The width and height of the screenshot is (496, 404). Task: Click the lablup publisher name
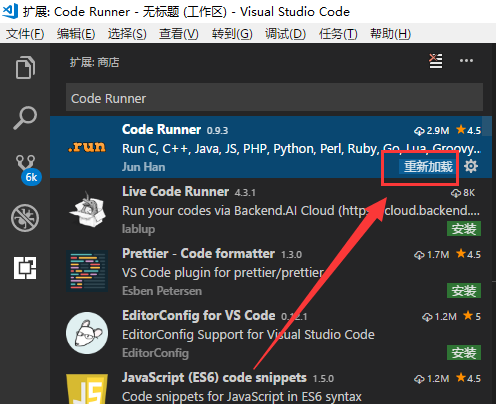point(138,229)
